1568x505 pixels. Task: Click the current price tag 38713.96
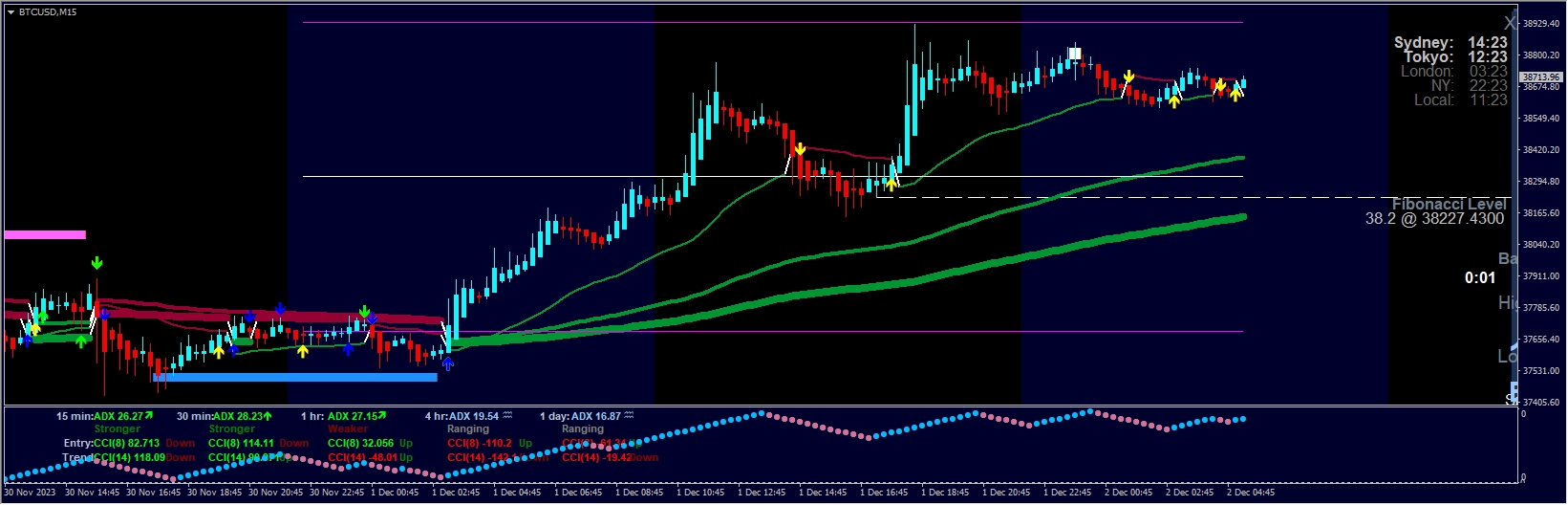pyautogui.click(x=1539, y=77)
